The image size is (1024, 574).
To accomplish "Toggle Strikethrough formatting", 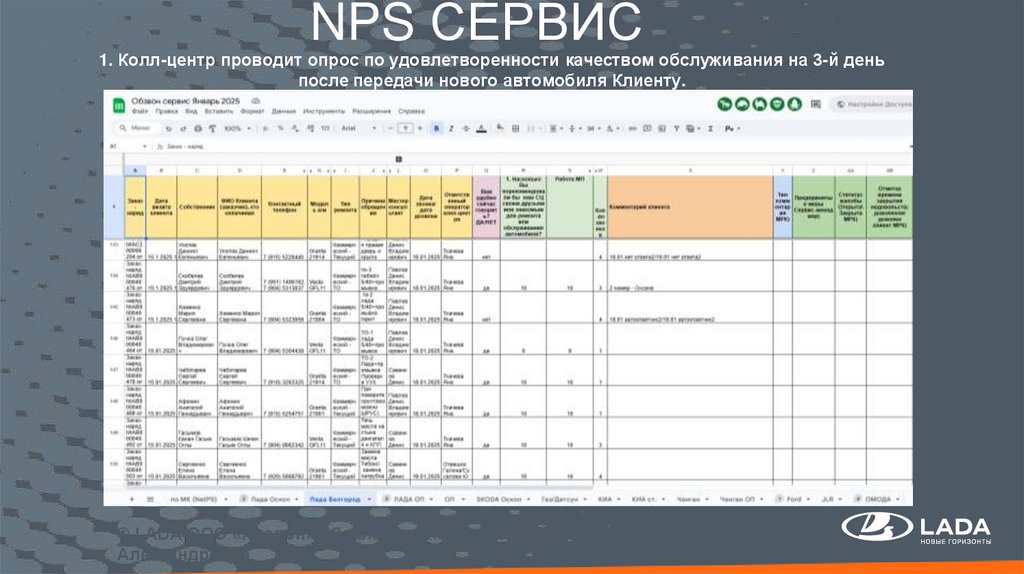I will tap(466, 129).
